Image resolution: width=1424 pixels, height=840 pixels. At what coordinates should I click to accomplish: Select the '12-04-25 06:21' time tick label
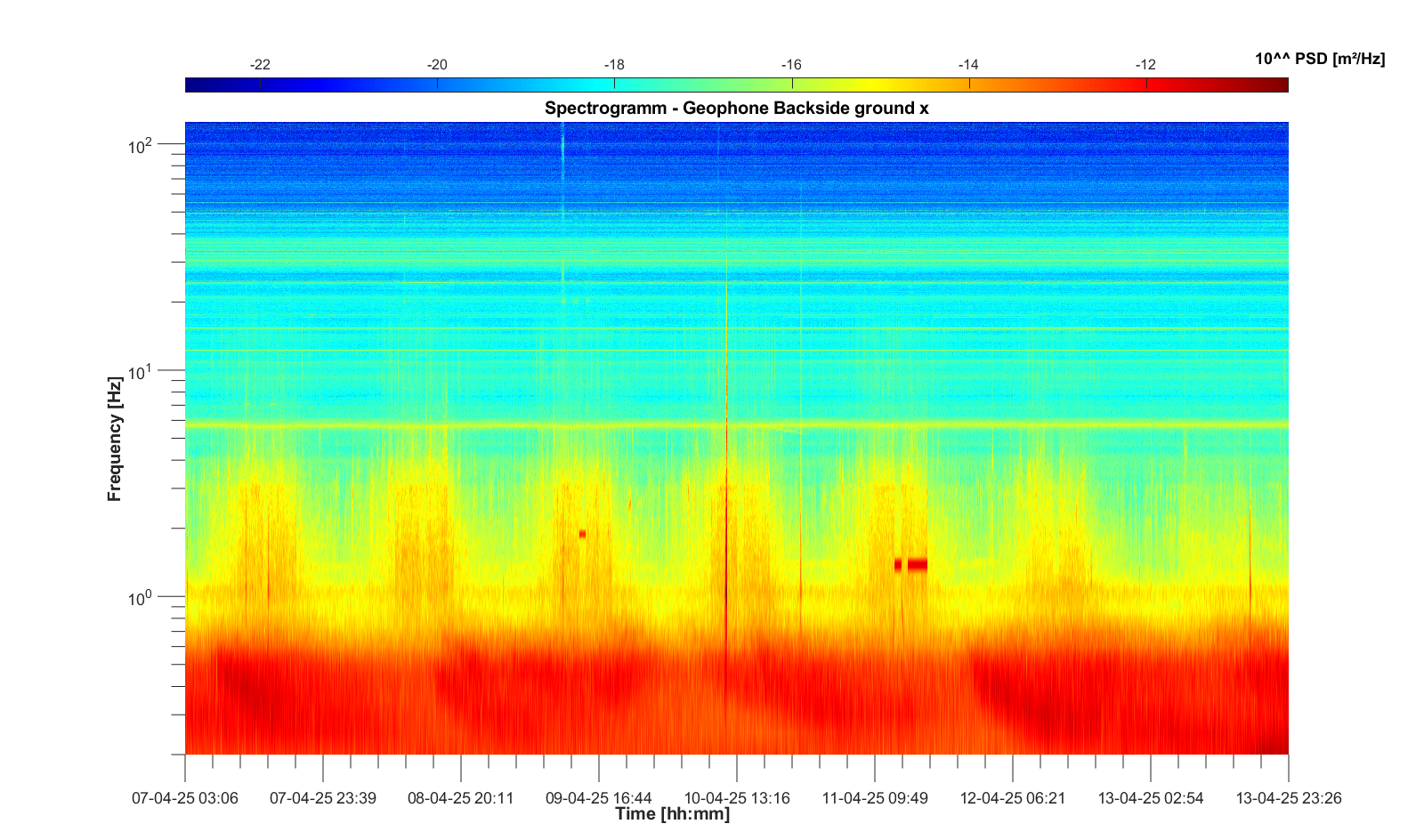(x=1013, y=798)
